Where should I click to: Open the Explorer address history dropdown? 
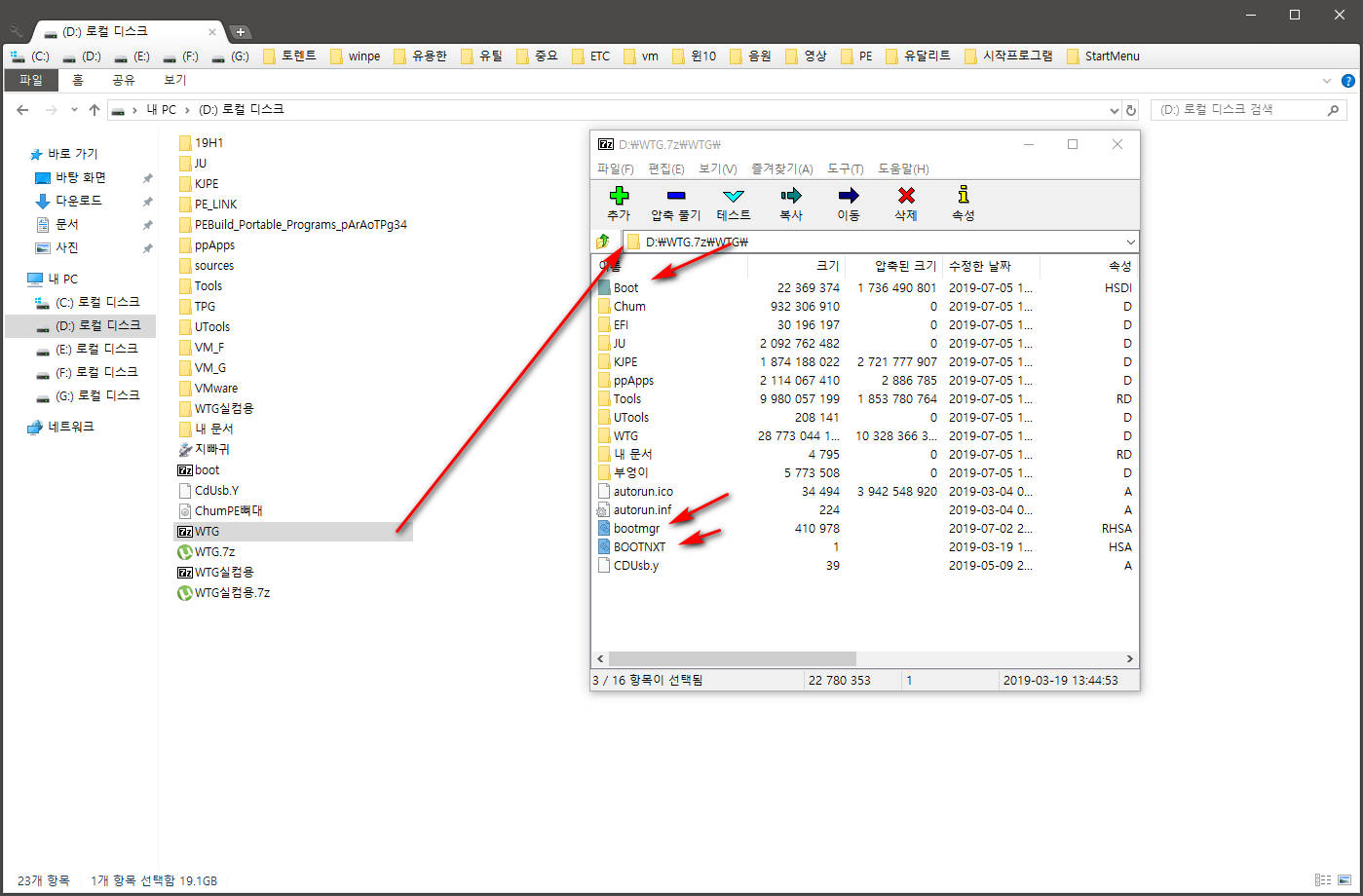(1115, 110)
